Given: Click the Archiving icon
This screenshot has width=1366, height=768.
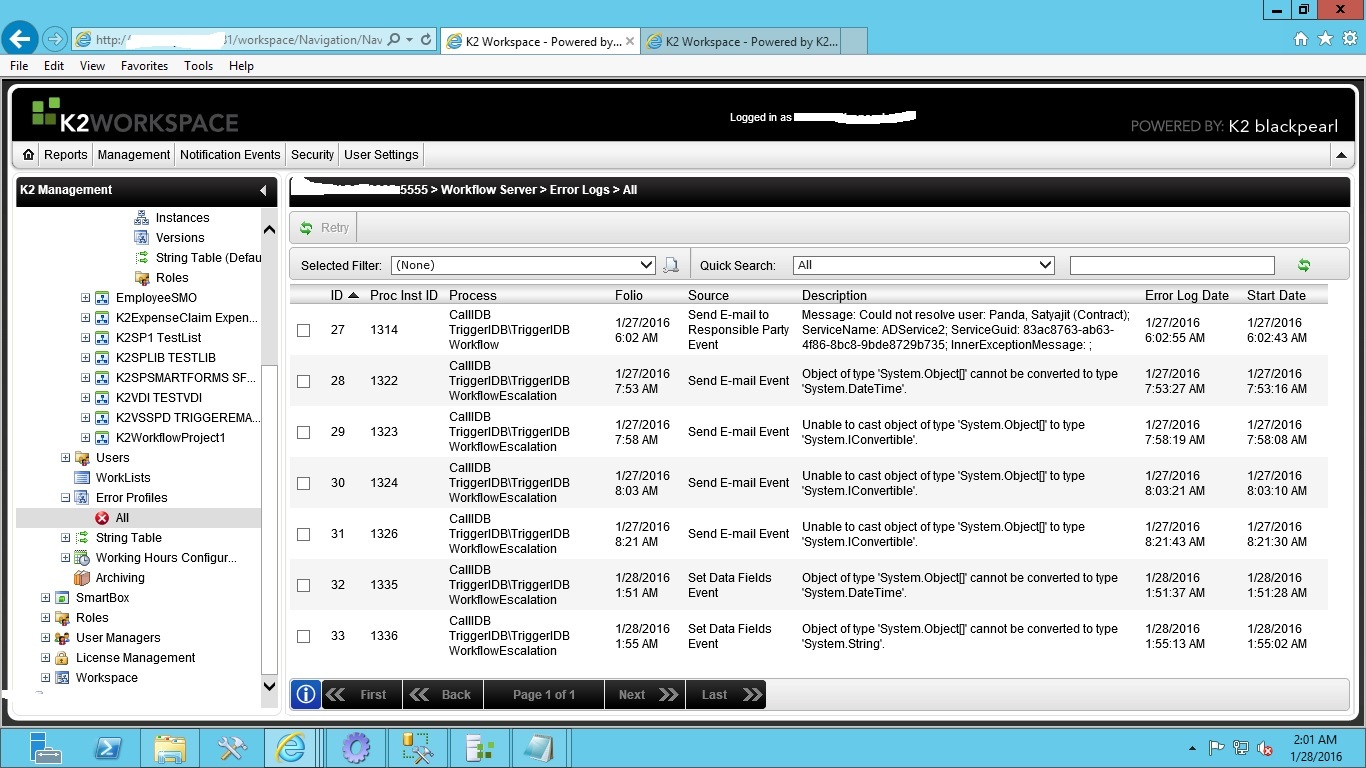Looking at the screenshot, I should [82, 578].
